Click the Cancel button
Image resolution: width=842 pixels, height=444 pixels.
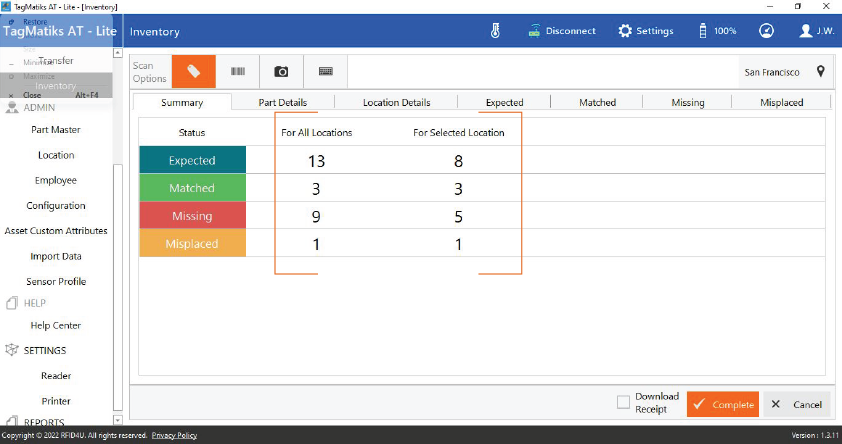[x=797, y=405]
